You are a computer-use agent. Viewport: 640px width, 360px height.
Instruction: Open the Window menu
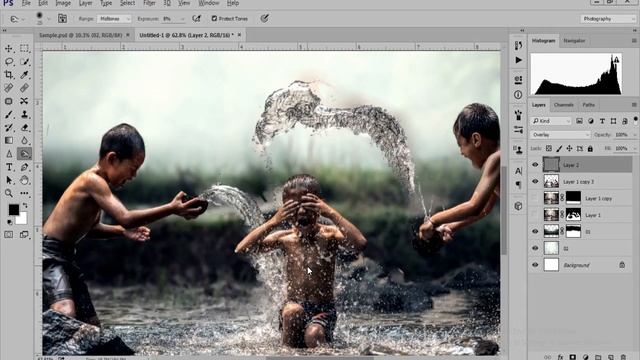(x=209, y=3)
